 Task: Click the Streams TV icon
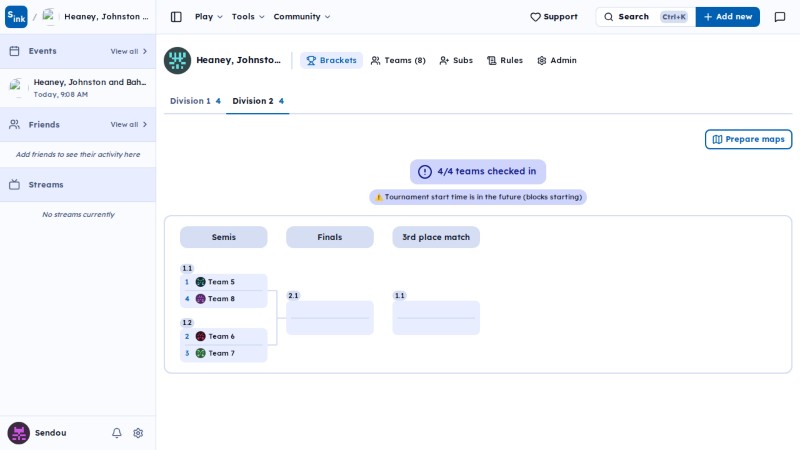14,185
